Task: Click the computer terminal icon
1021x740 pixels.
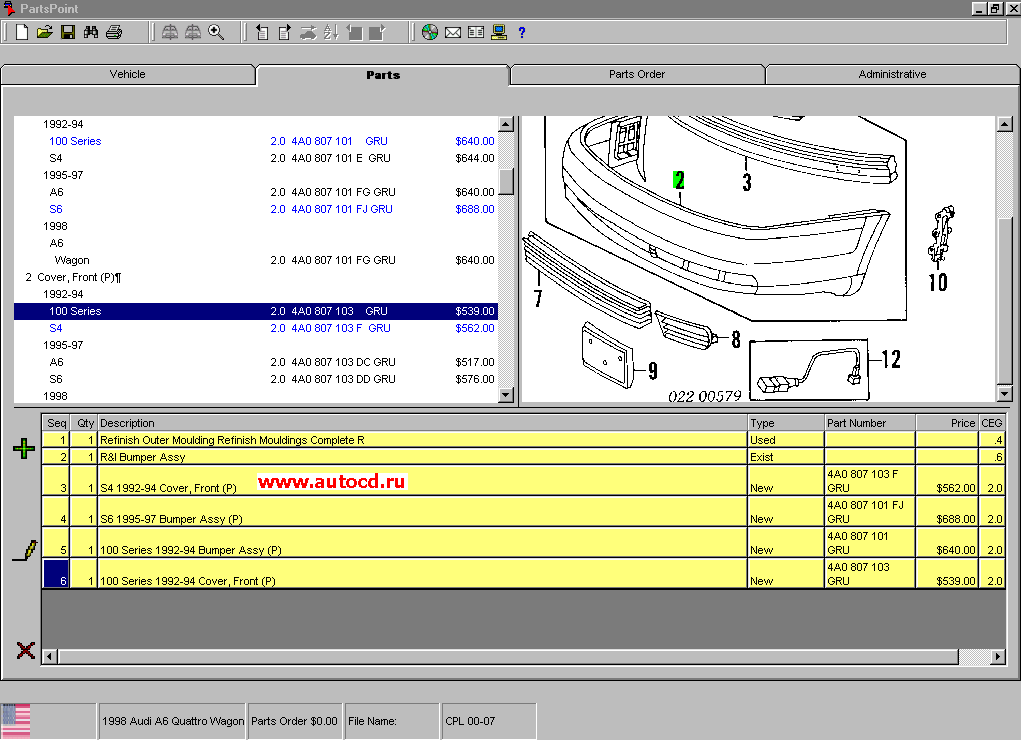Action: click(x=499, y=32)
